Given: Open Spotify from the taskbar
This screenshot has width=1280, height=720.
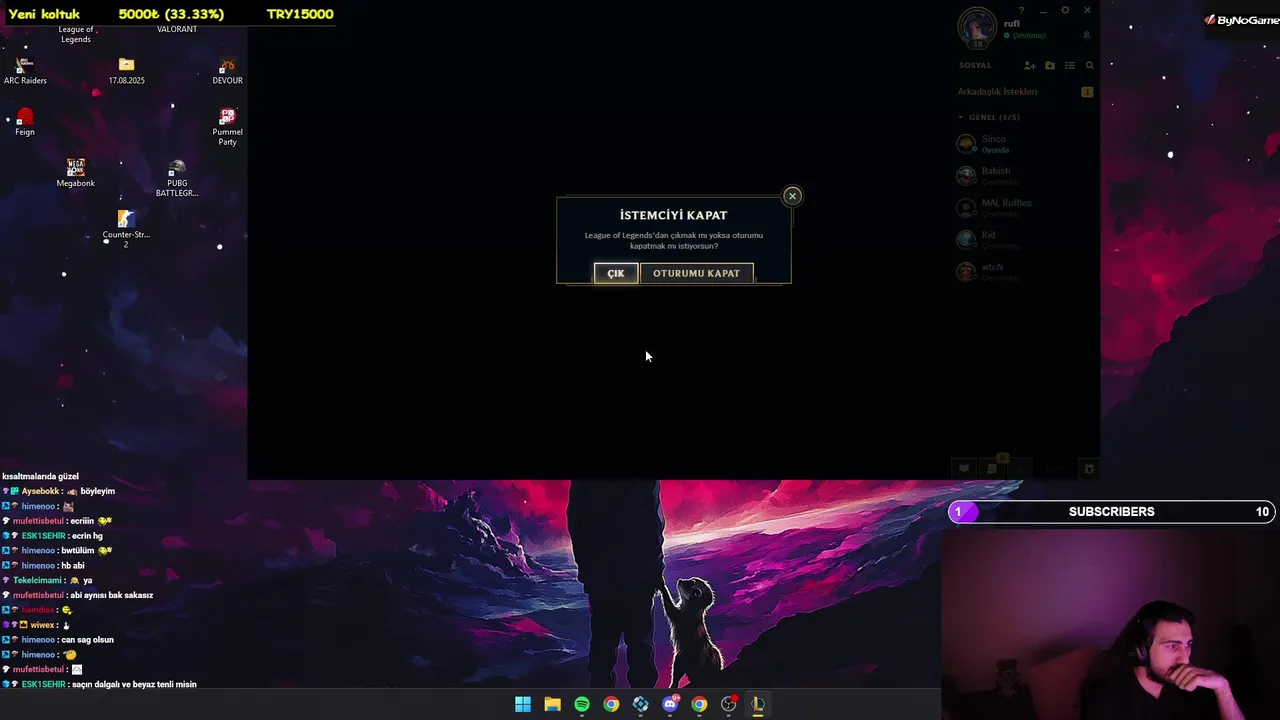Looking at the screenshot, I should point(582,704).
